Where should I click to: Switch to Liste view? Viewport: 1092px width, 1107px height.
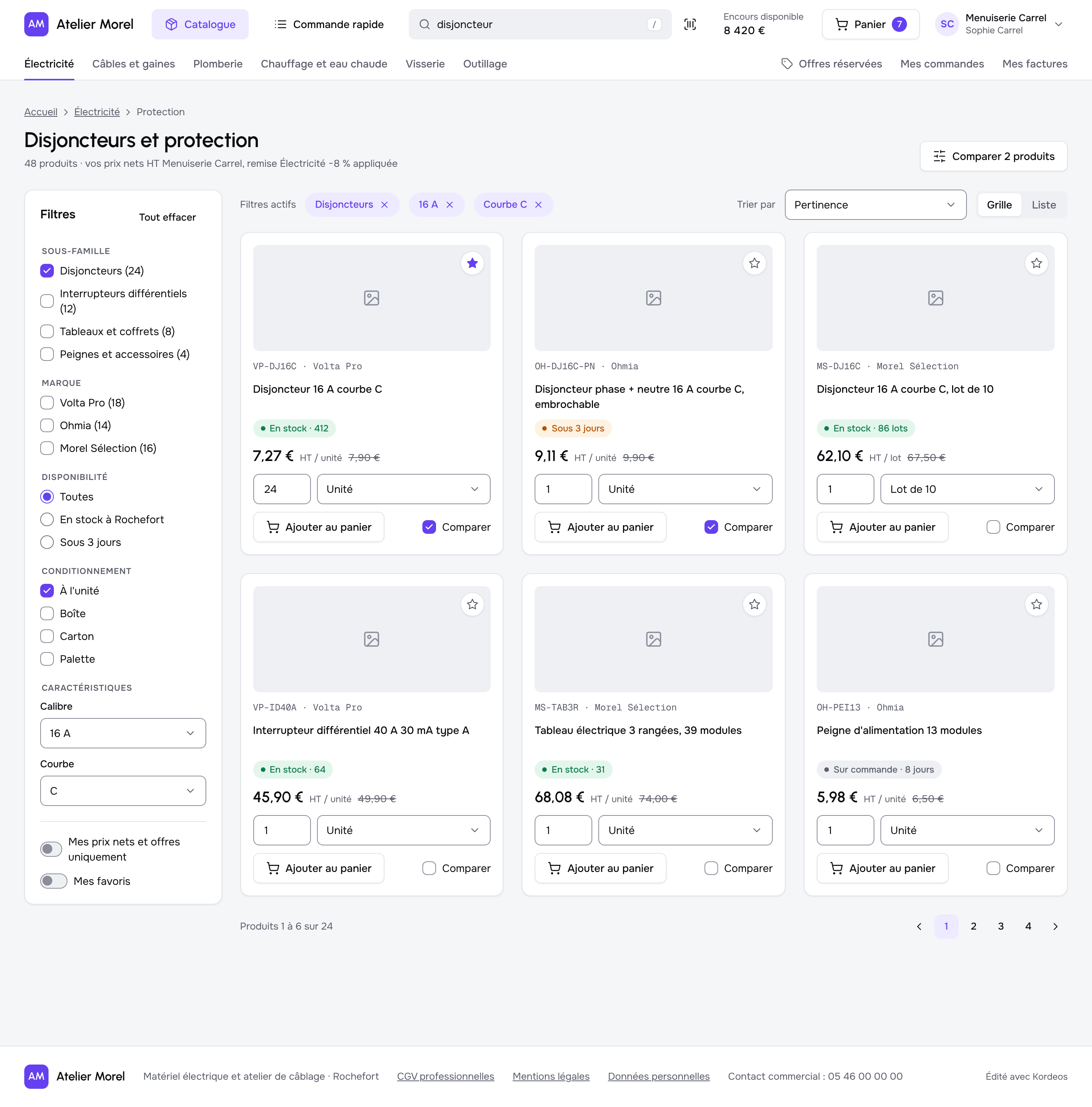pos(1043,205)
